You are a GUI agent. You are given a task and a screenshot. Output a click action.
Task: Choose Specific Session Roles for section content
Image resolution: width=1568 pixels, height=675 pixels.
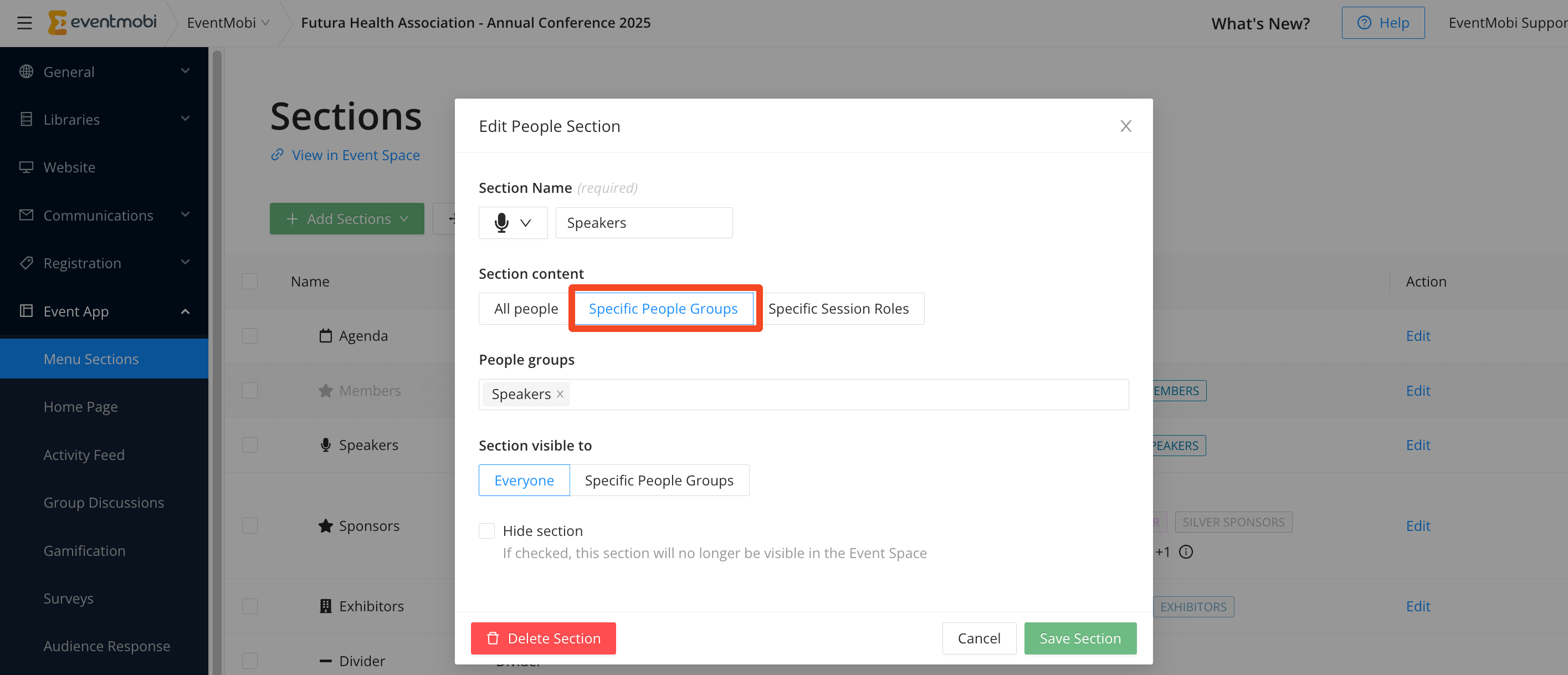[838, 309]
